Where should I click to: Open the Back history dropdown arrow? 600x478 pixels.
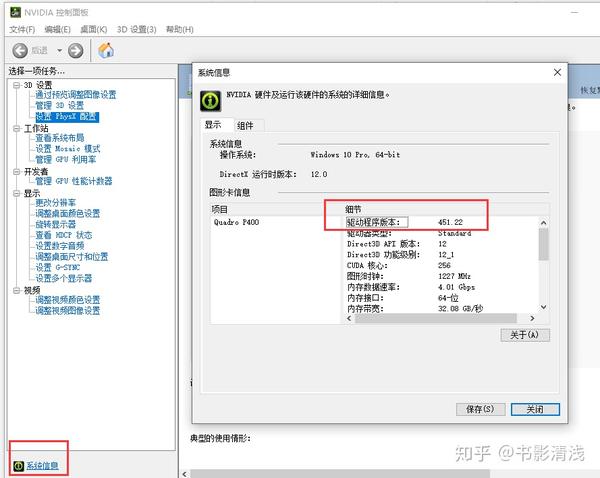coord(59,51)
